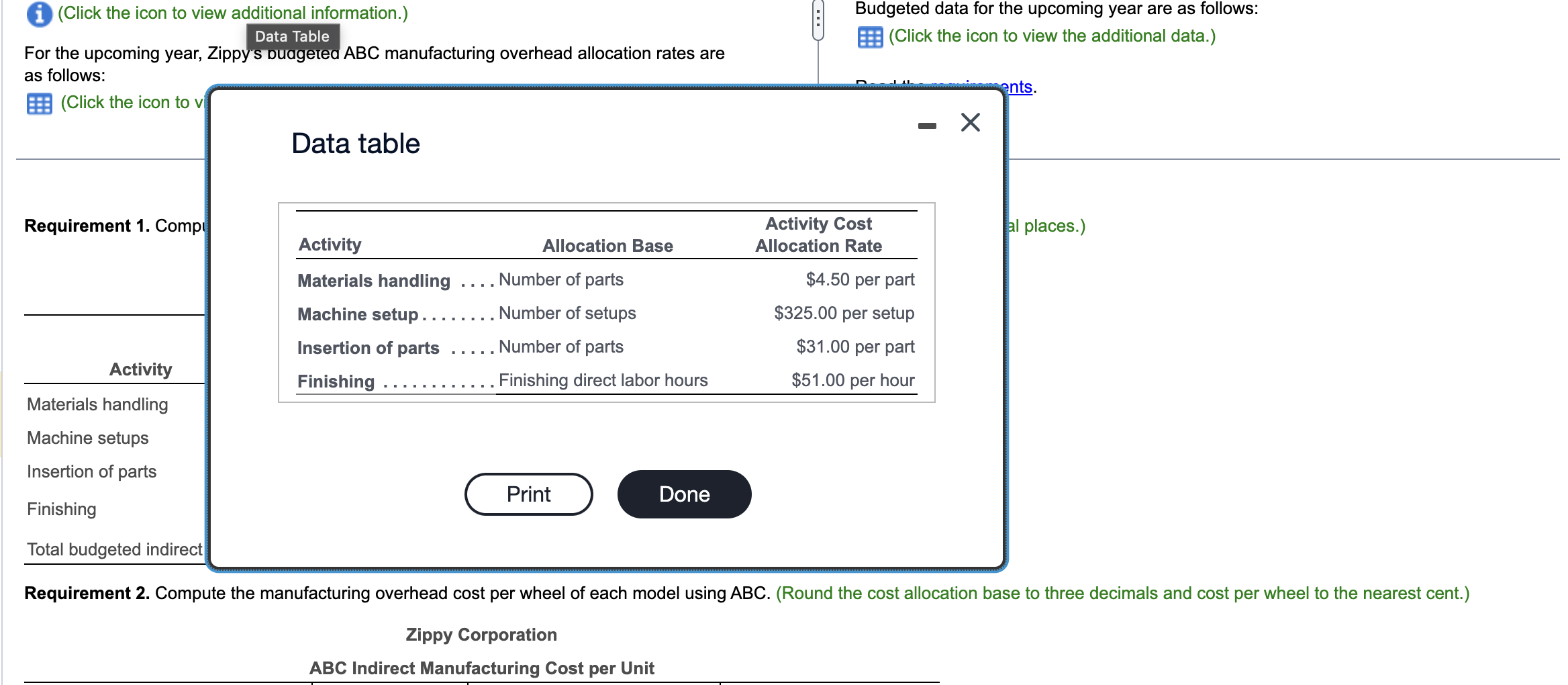This screenshot has height=685, width=1568.
Task: Click the Total budgeted indirect row label
Action: (113, 549)
